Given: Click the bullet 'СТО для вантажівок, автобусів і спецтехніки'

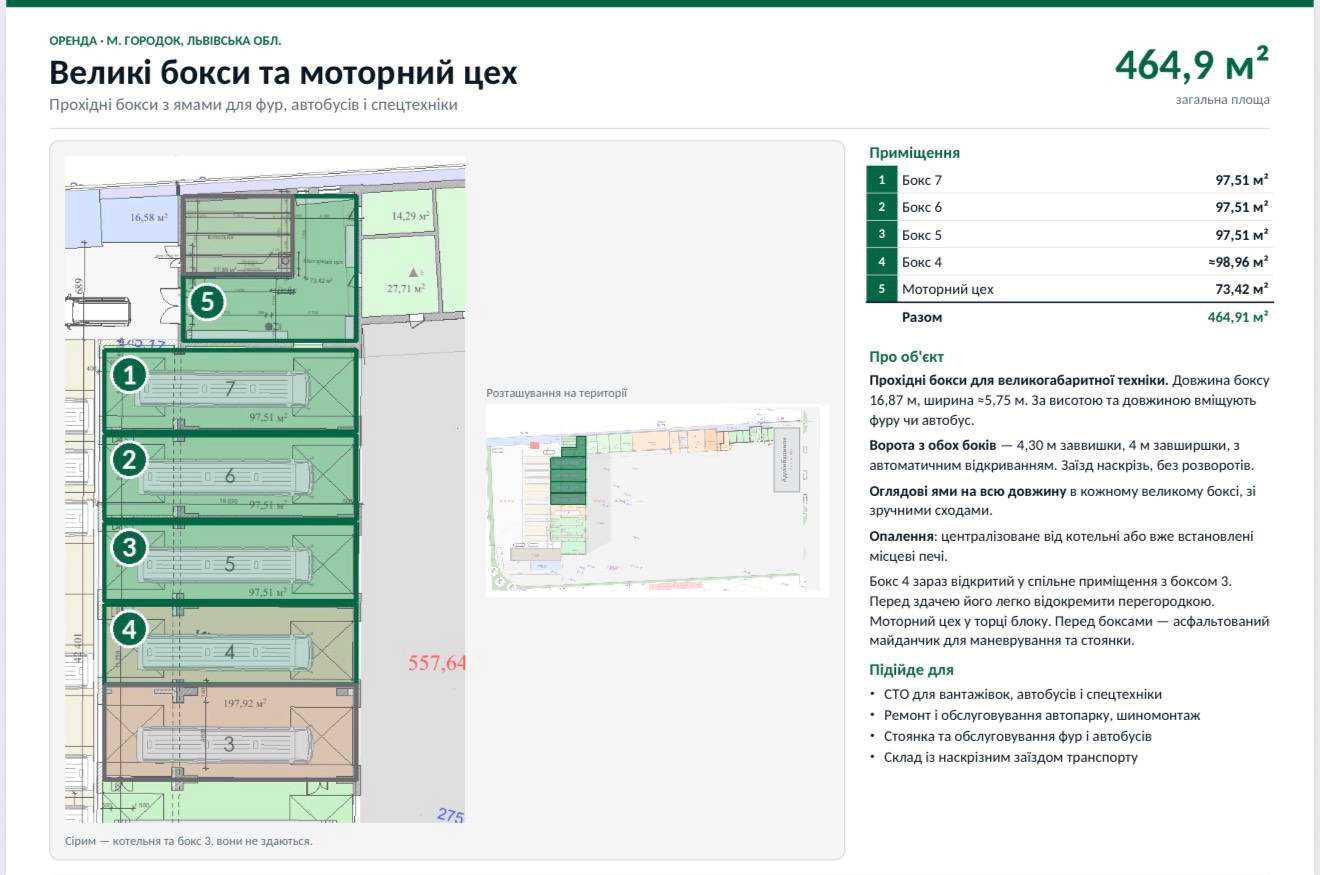Looking at the screenshot, I should click(x=1022, y=694).
